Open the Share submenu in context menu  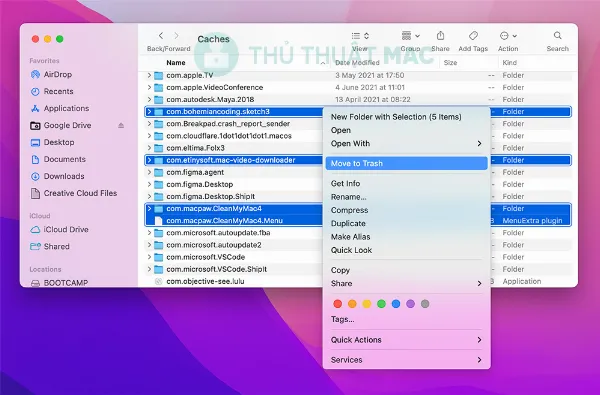tap(406, 284)
